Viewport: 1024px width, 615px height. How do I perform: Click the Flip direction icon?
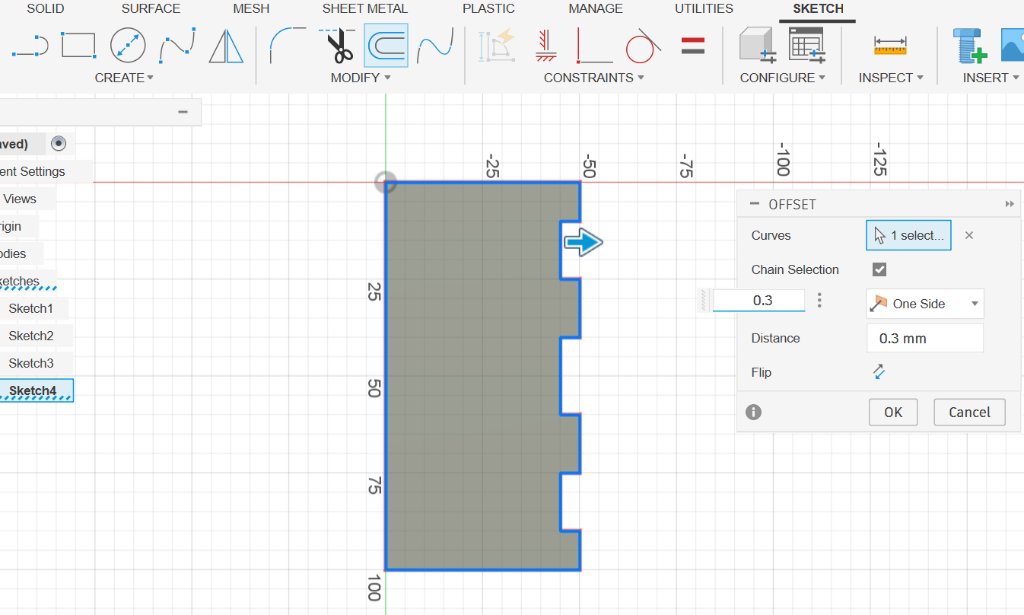coord(878,372)
